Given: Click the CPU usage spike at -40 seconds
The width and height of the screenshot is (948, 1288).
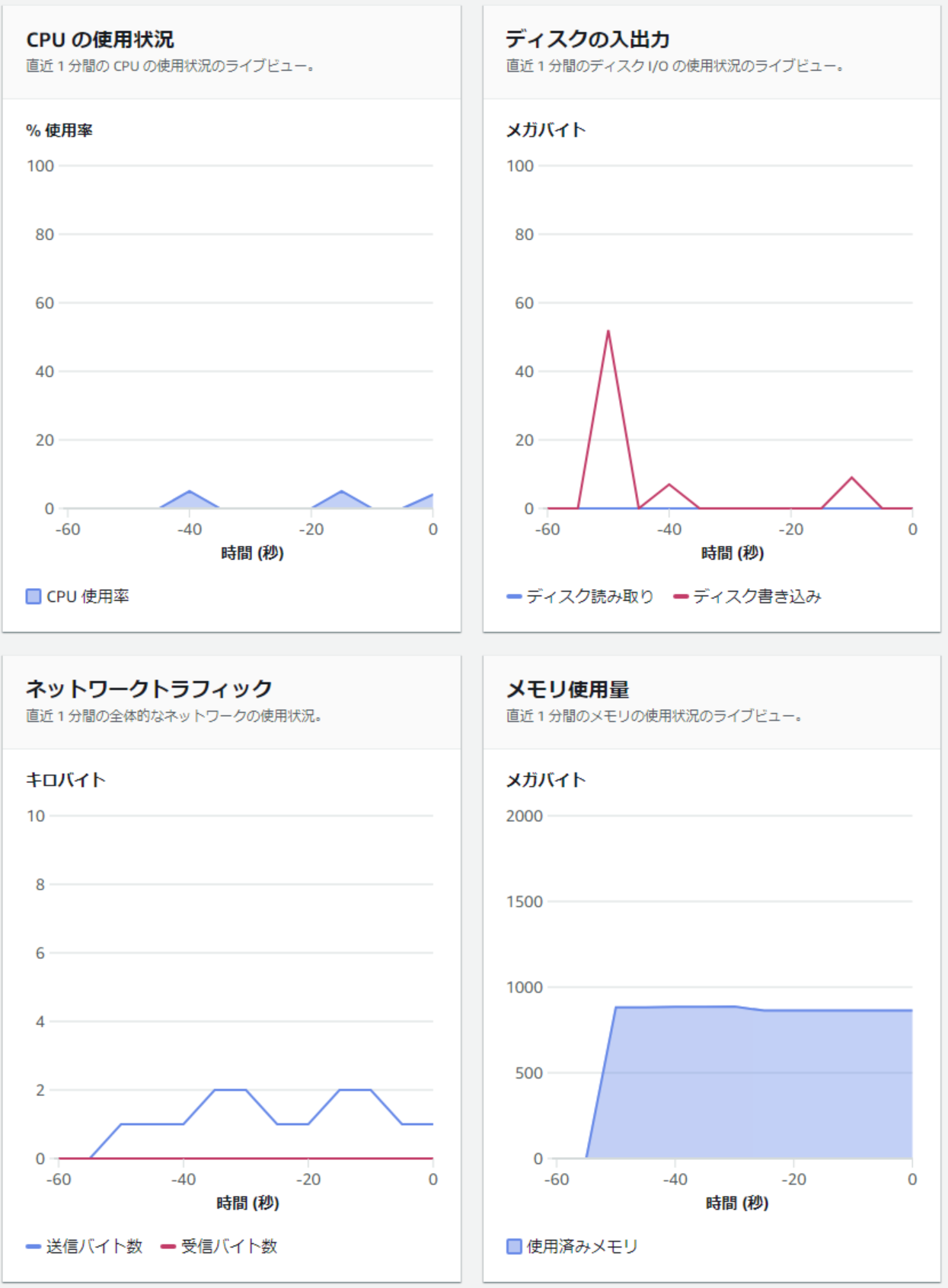Looking at the screenshot, I should [189, 492].
